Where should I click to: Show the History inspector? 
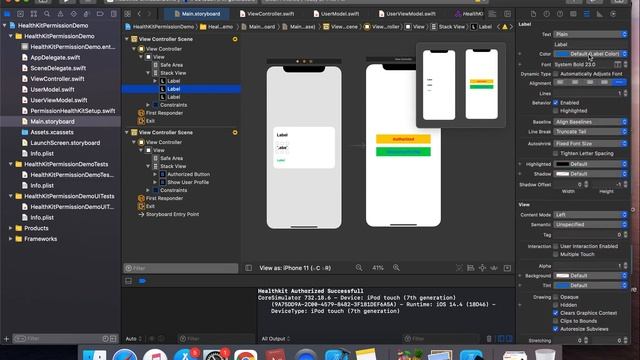547,14
